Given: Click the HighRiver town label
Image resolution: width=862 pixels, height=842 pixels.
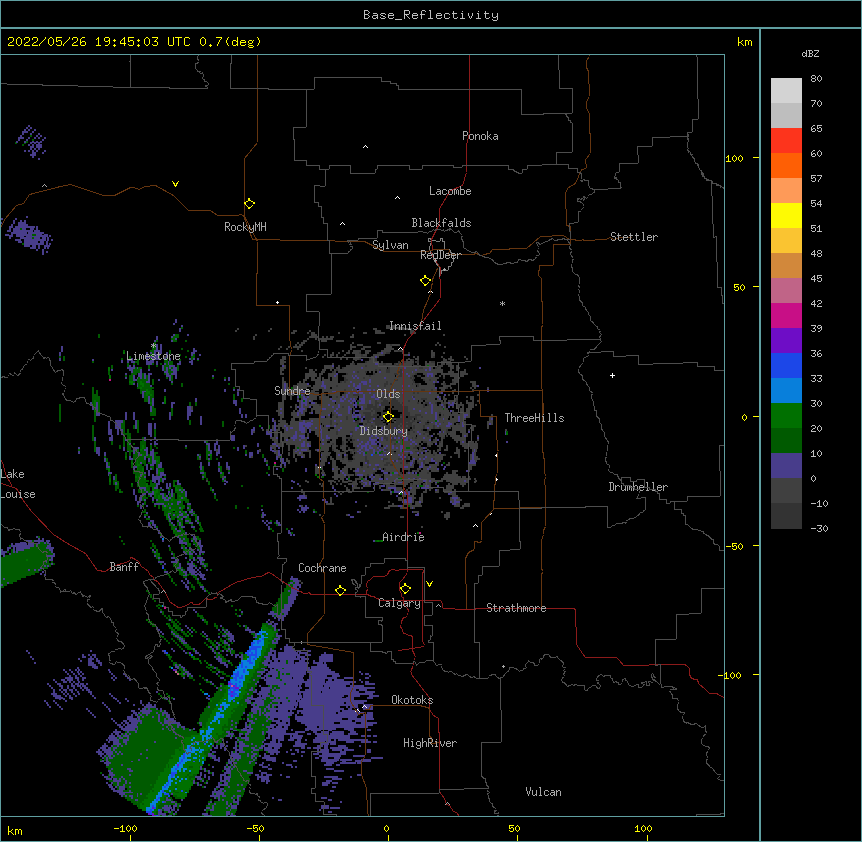Looking at the screenshot, I should 430,743.
